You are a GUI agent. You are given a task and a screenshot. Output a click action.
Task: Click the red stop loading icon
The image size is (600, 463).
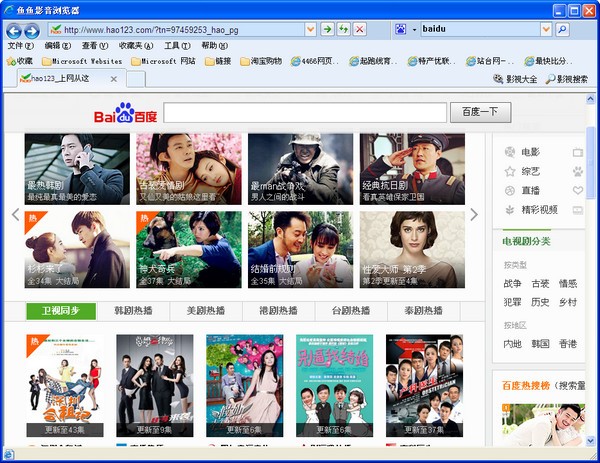pos(359,30)
